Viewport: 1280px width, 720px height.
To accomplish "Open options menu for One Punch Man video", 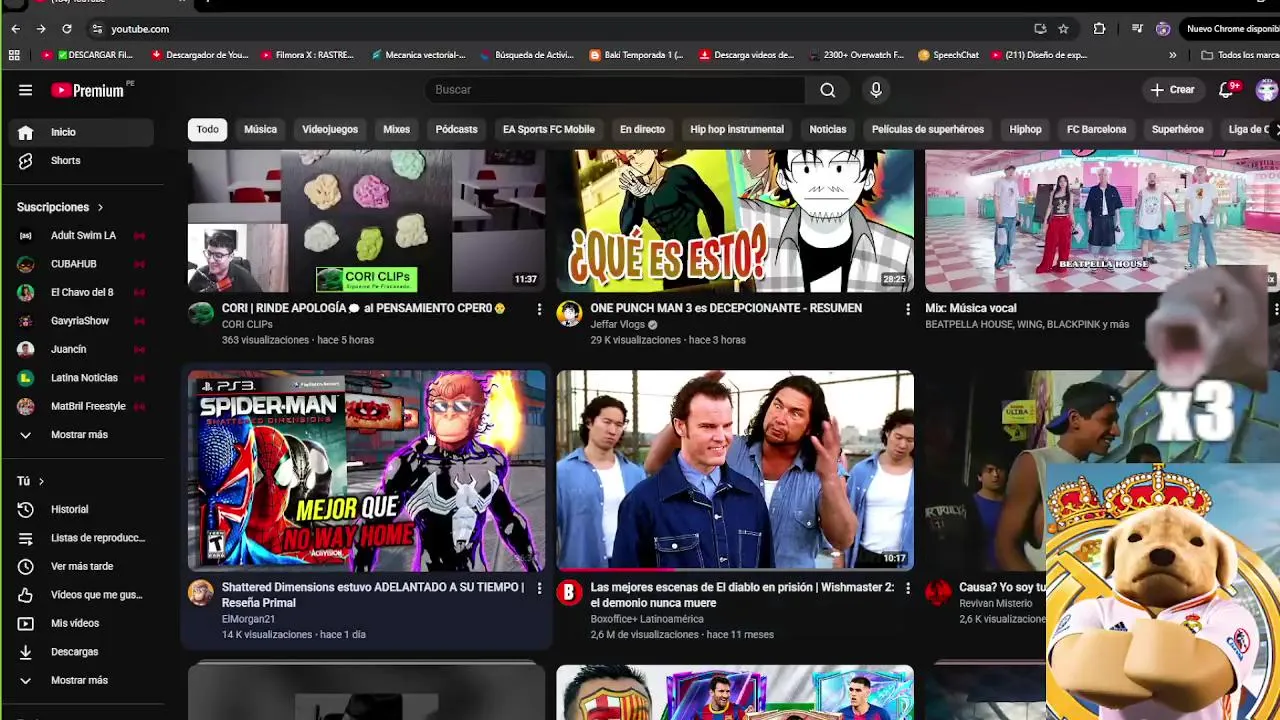I will pyautogui.click(x=908, y=309).
